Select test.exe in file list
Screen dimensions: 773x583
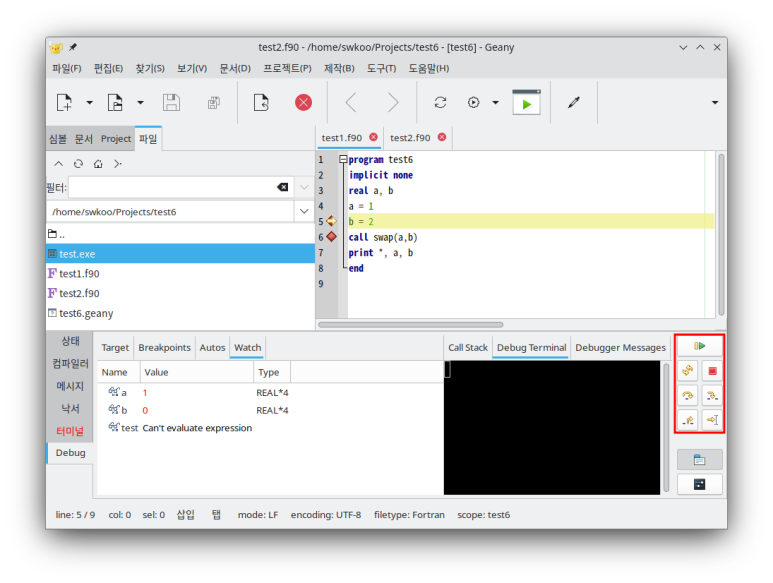(180, 254)
